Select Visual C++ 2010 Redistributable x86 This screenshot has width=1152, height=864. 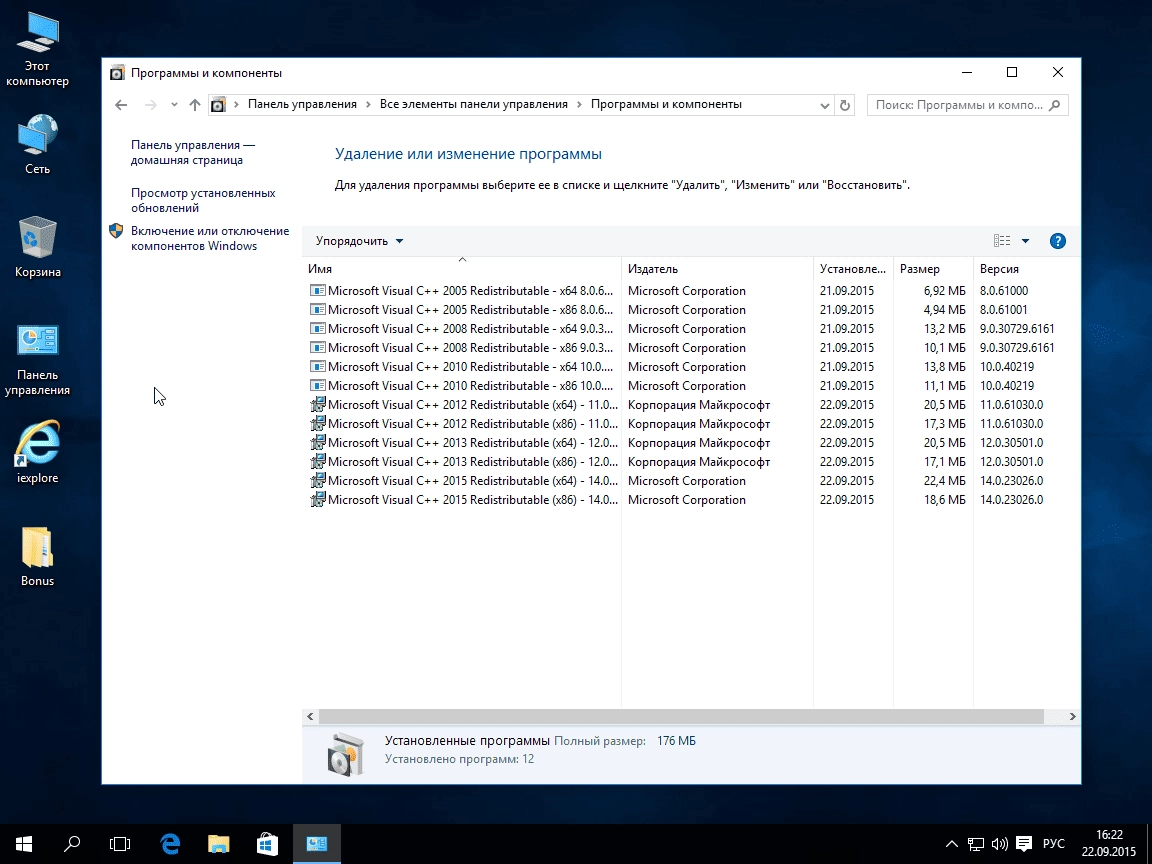(691, 386)
